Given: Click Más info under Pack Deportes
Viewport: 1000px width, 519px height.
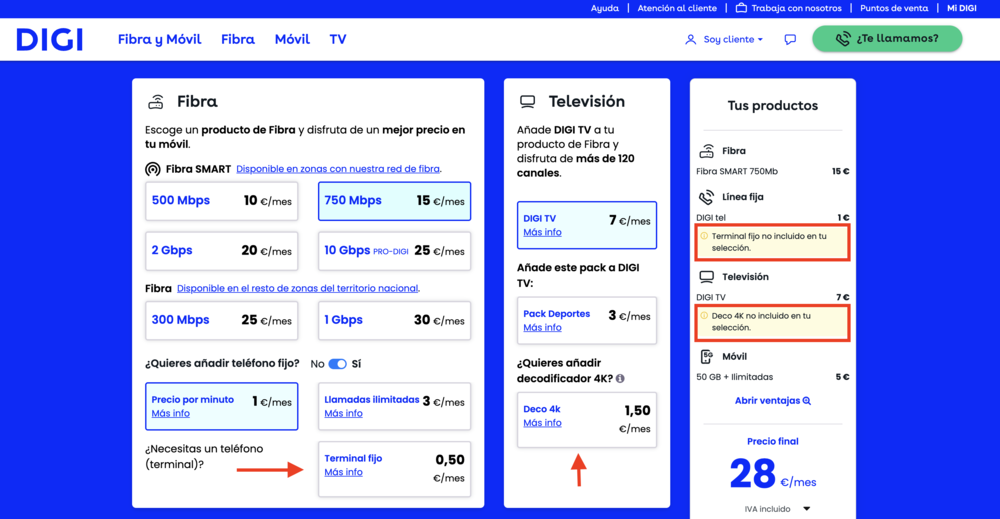Looking at the screenshot, I should pos(542,328).
